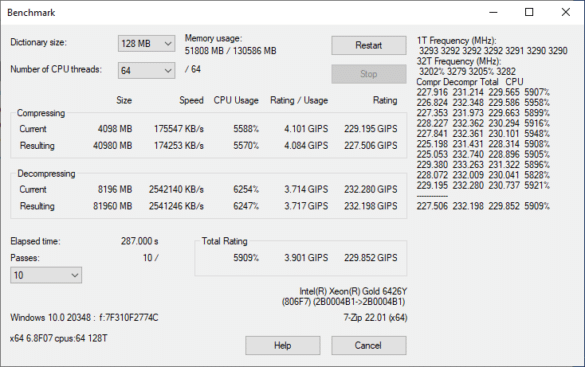This screenshot has width=585, height=367.
Task: Click the memory usage value 51808 MB / 130586 MB
Action: 231,51
